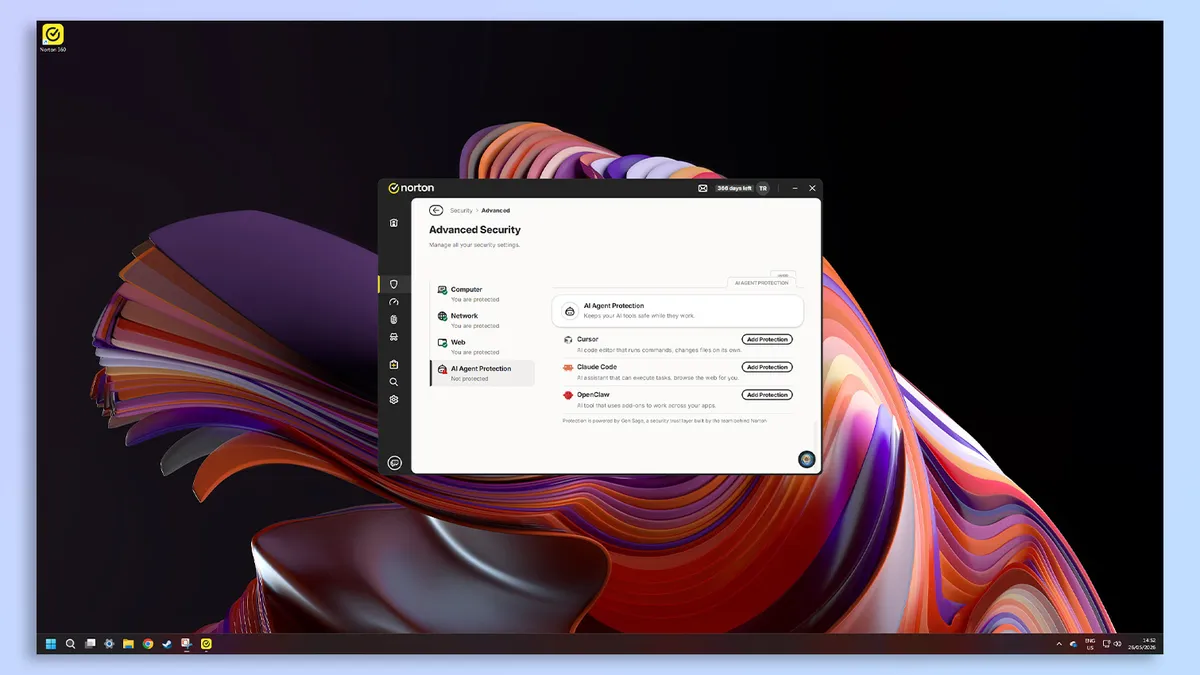Click the 'Cursor' row title
The image size is (1200, 675).
point(588,340)
